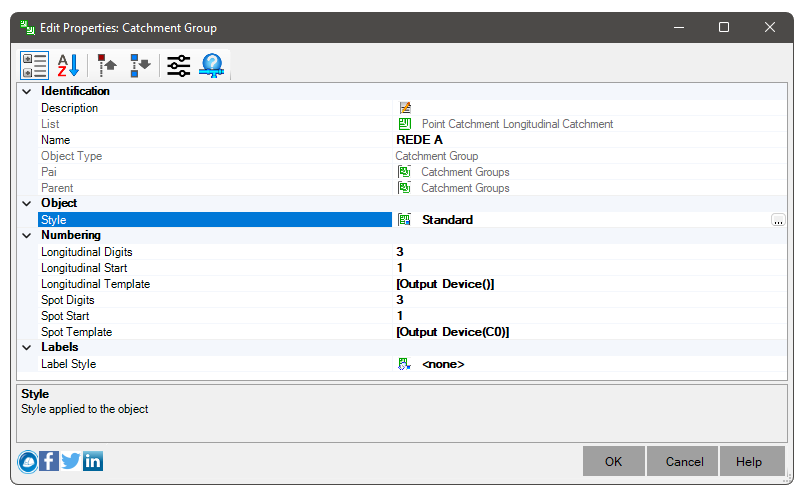The width and height of the screenshot is (807, 498).
Task: Click the round blue logo icon at bottom left
Action: point(27,461)
